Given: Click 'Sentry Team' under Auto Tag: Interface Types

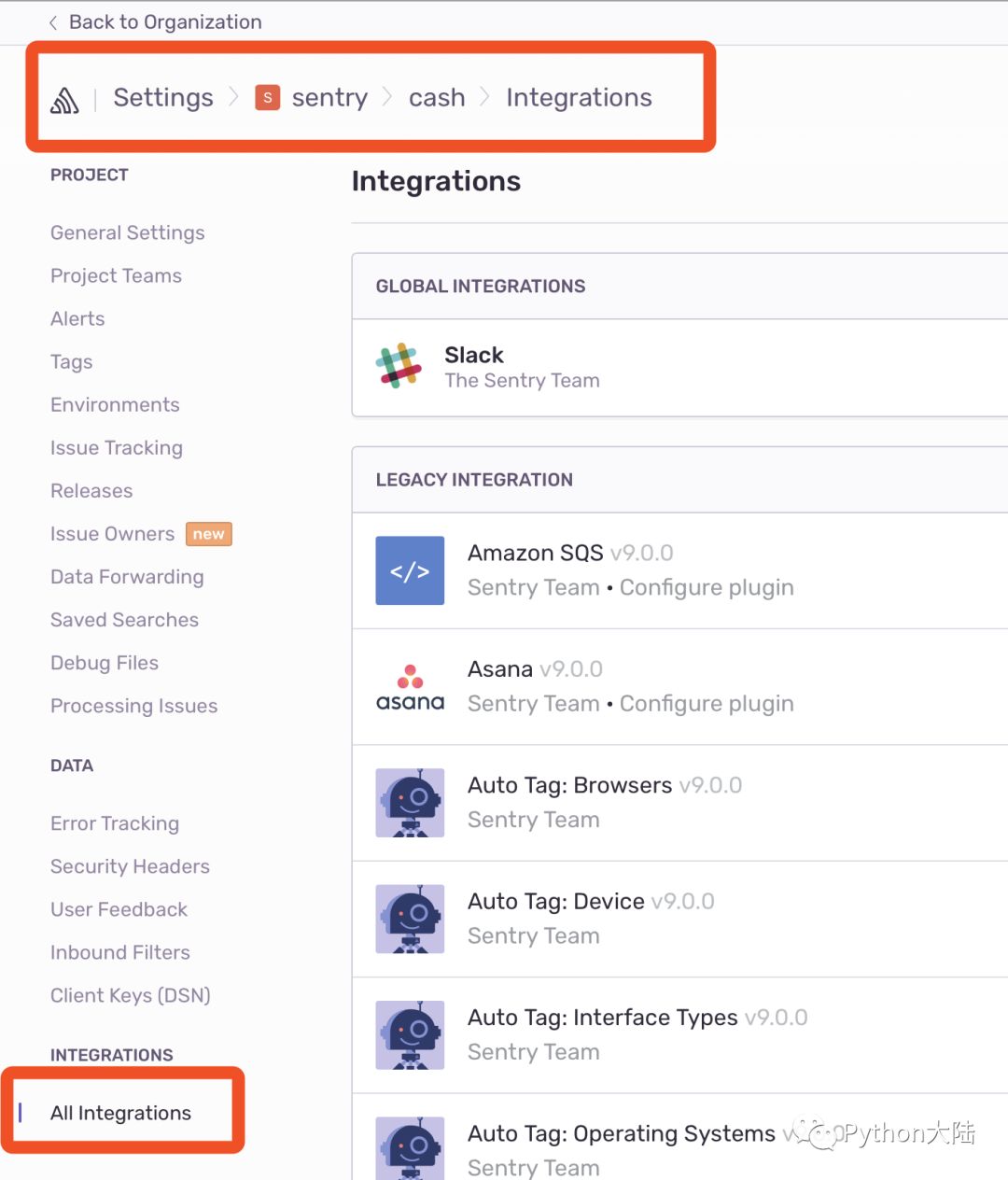Looking at the screenshot, I should point(534,1052).
